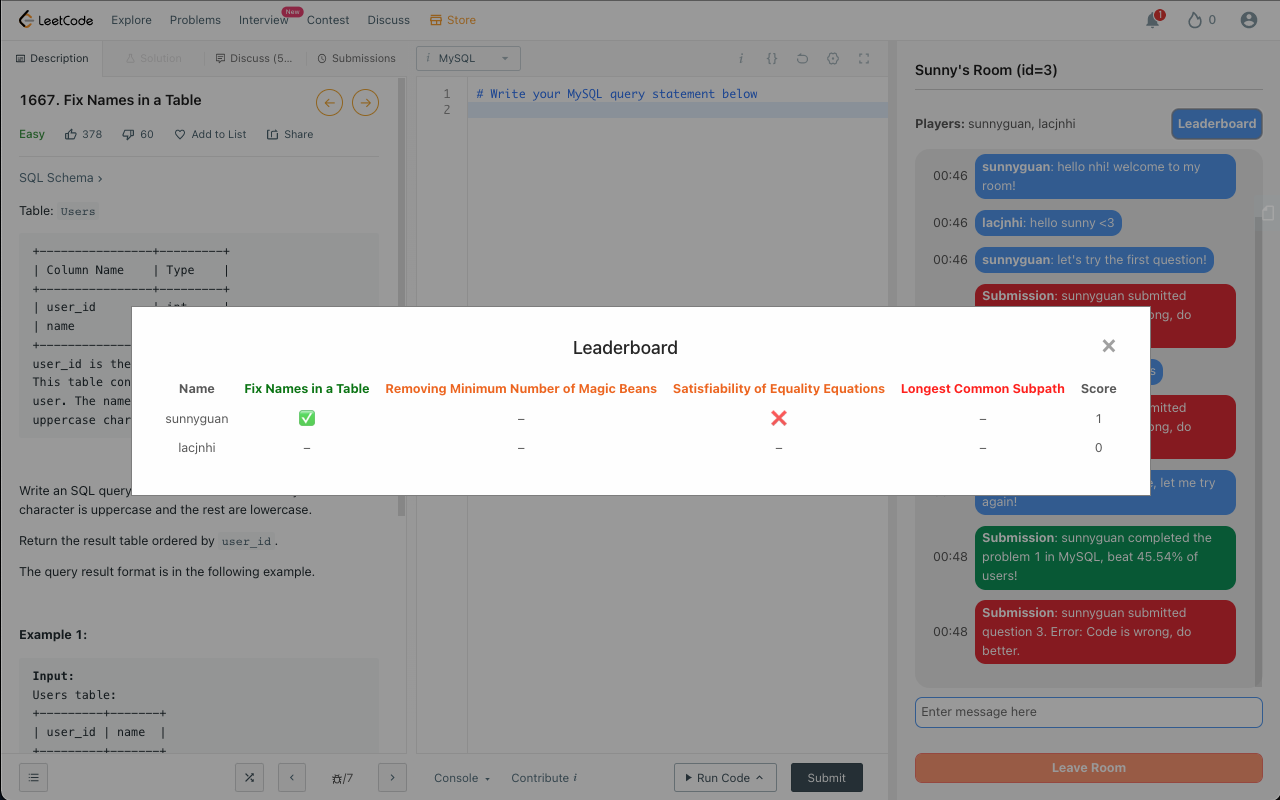
Task: Like the problem with thumbs up
Action: click(83, 134)
